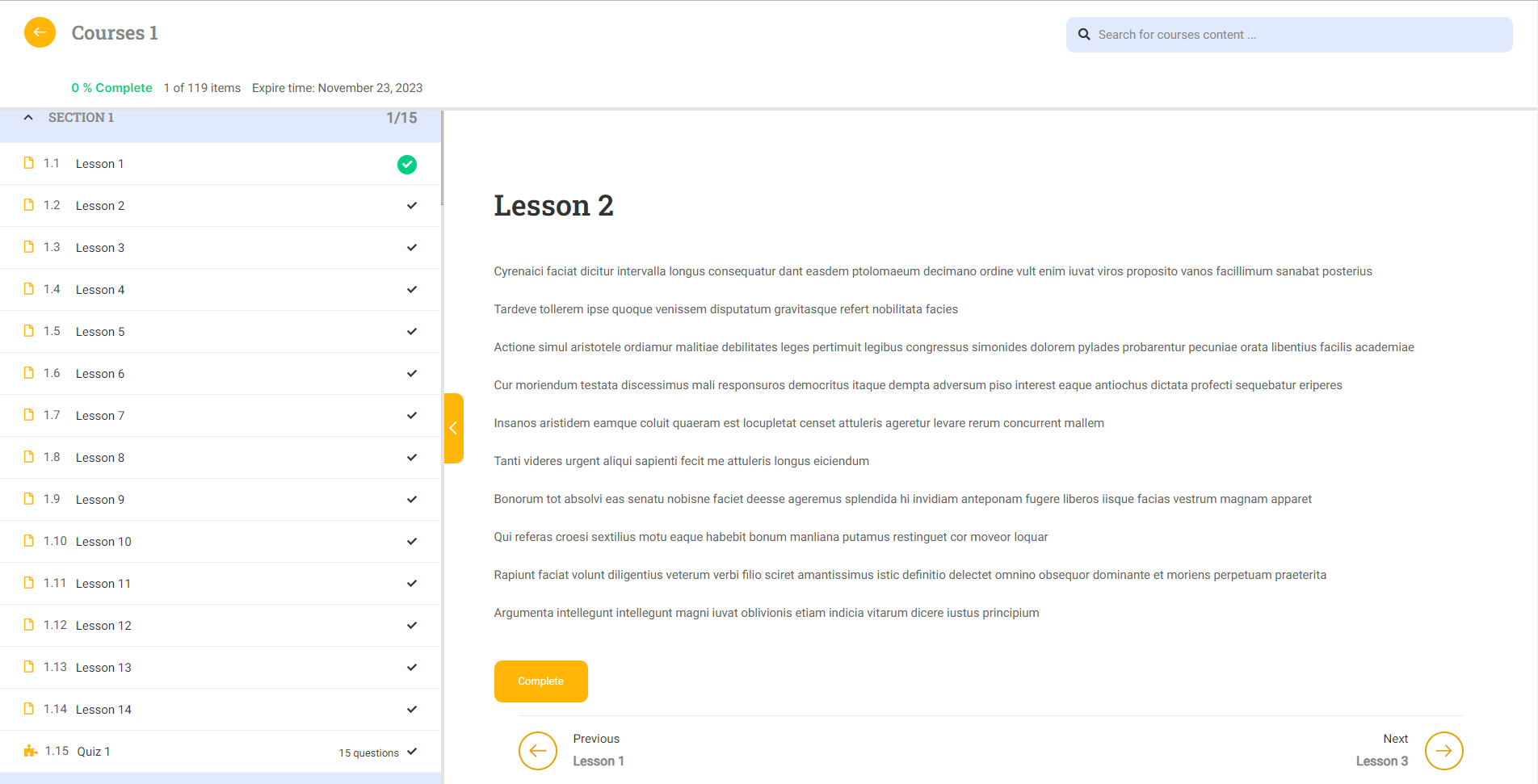Click the document icon of Lesson 7
Viewport: 1538px width, 784px height.
click(x=29, y=415)
